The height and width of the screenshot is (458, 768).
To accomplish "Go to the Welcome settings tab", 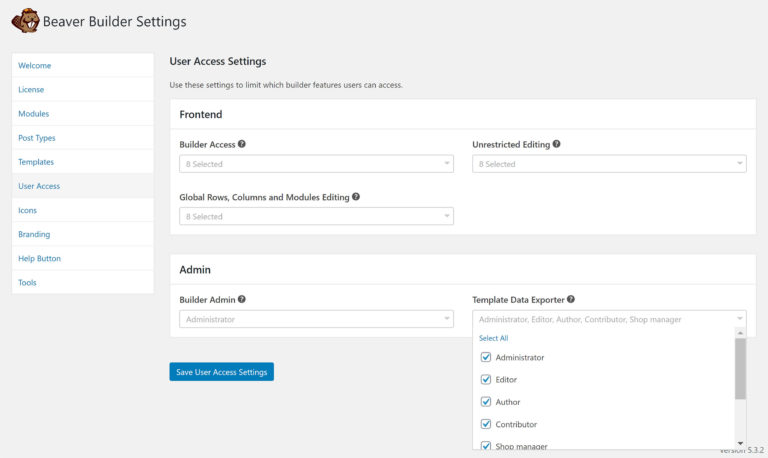I will pos(83,65).
